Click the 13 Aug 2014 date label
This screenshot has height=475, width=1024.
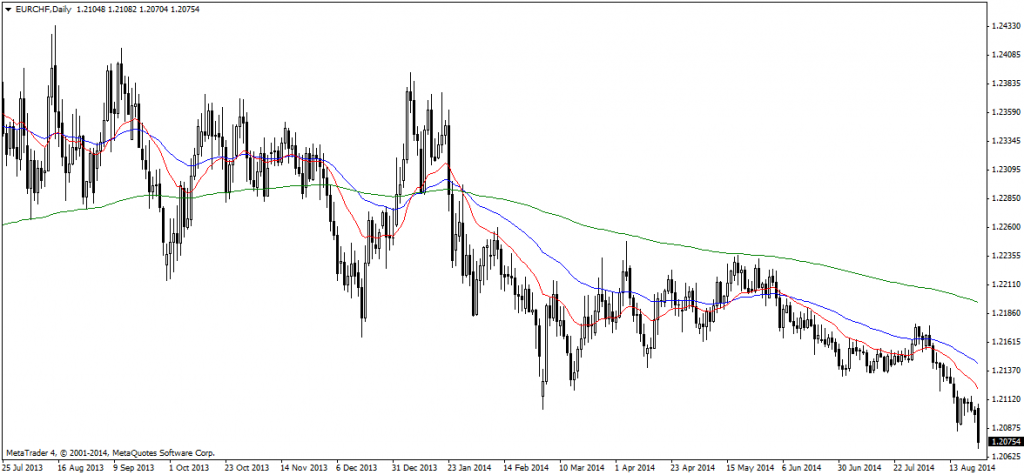pos(972,468)
